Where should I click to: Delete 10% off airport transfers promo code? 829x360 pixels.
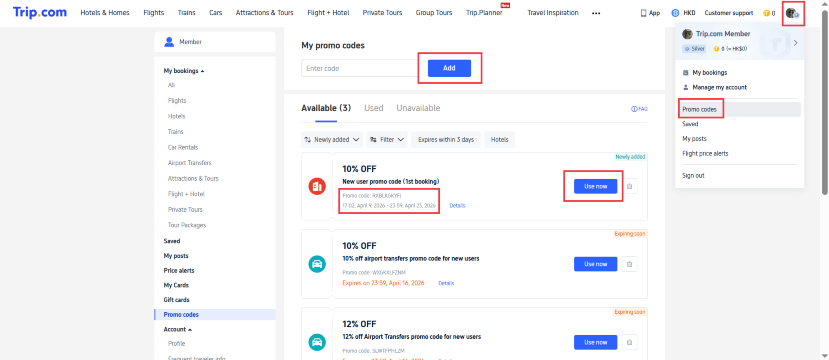[x=629, y=264]
